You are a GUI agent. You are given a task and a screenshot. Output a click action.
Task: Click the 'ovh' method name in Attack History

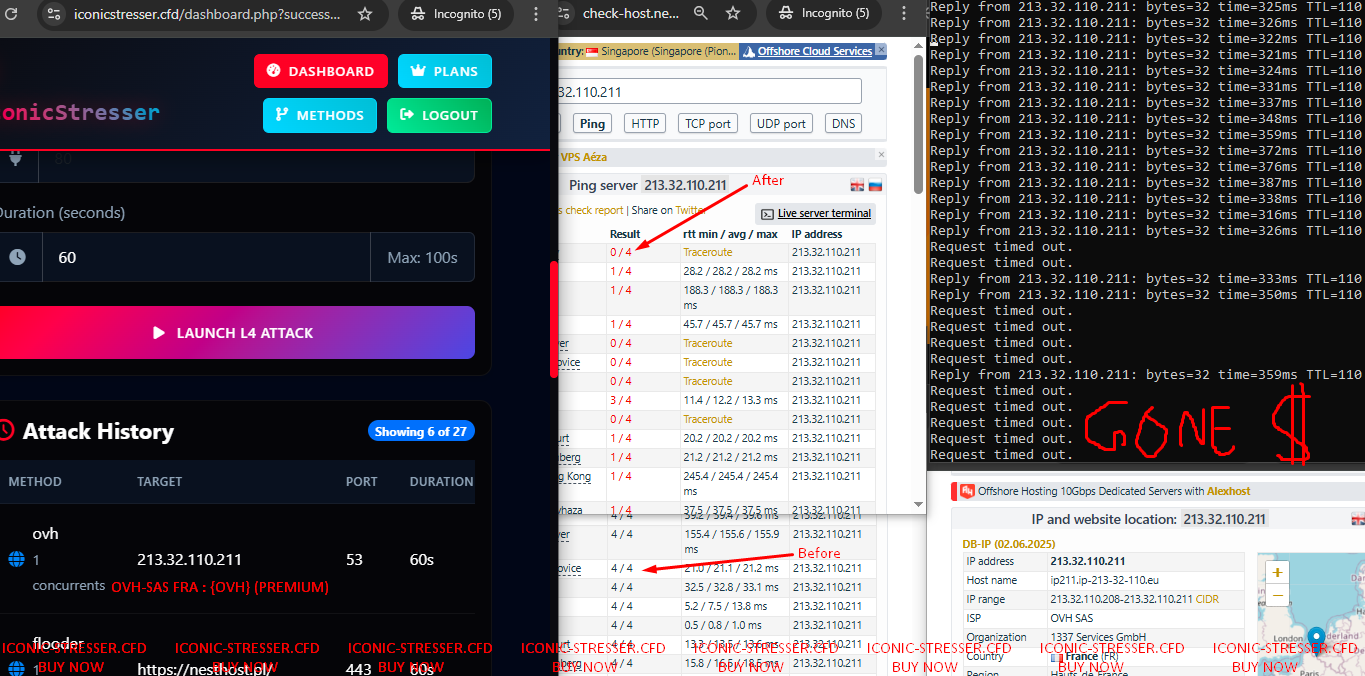pos(46,533)
